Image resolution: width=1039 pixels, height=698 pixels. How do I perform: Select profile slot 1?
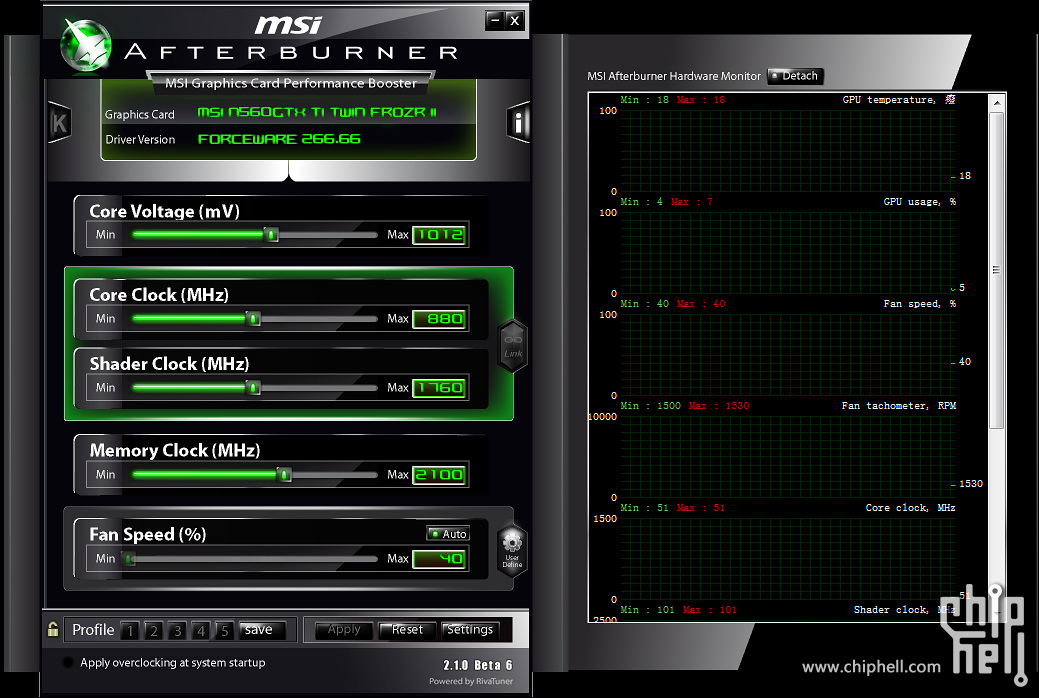[x=130, y=630]
